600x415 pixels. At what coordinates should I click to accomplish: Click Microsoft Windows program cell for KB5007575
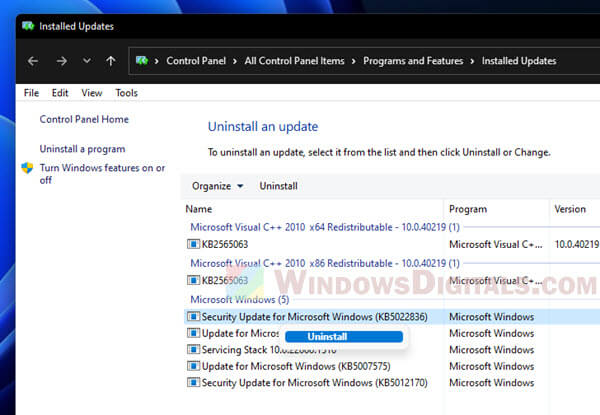coord(491,366)
